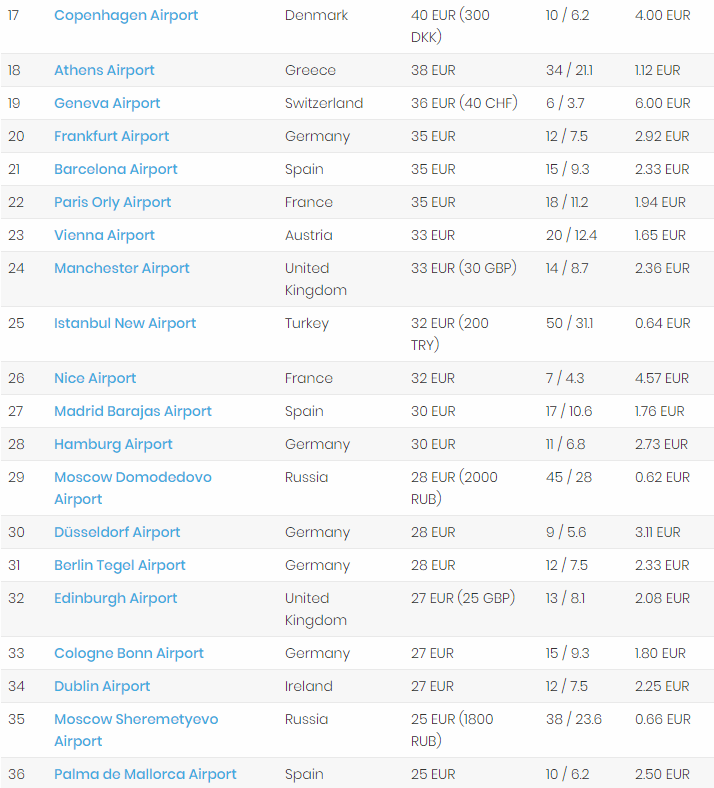714x788 pixels.
Task: Open the Manchester Airport link
Action: pyautogui.click(x=121, y=268)
